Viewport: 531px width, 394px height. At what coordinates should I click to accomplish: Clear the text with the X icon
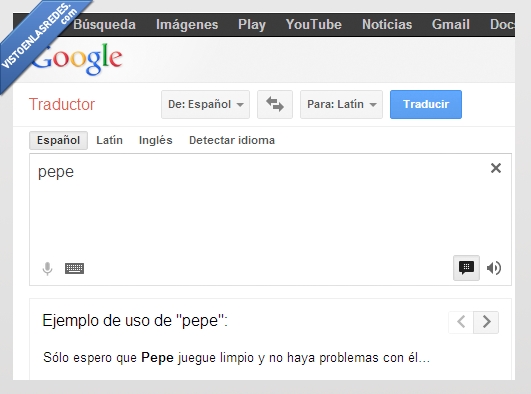(x=496, y=168)
